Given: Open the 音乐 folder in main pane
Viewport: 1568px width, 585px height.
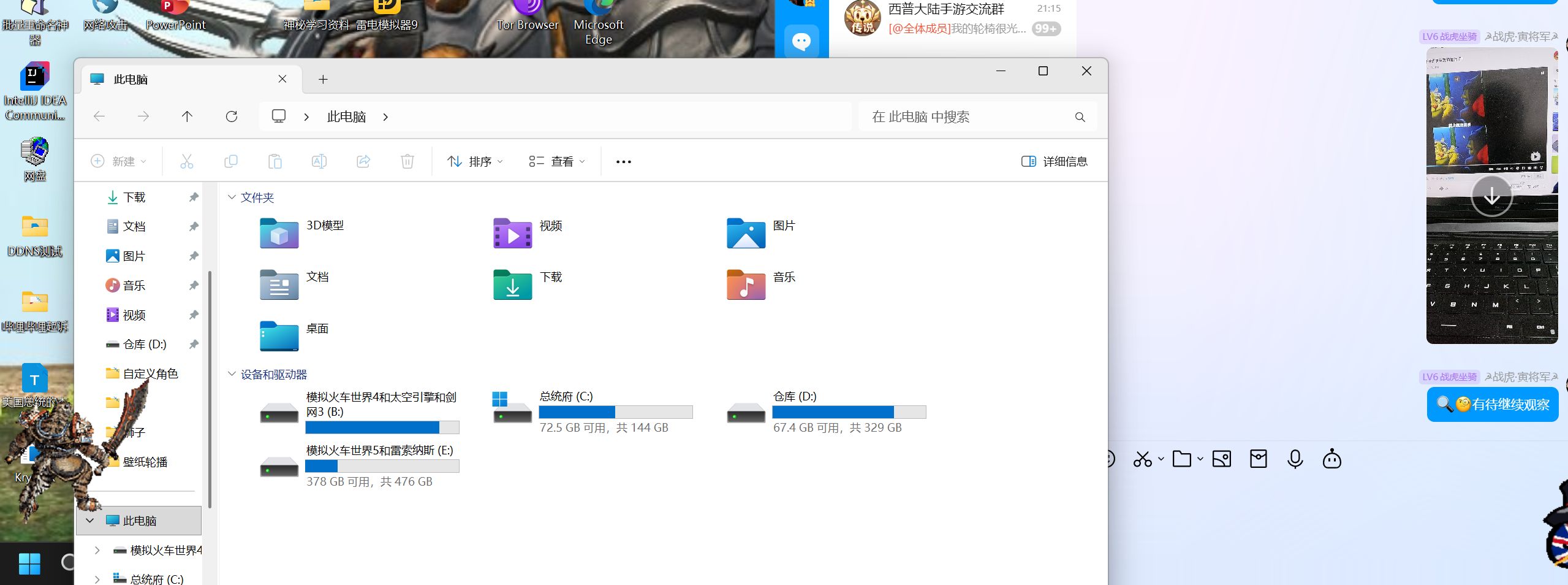Looking at the screenshot, I should point(761,285).
